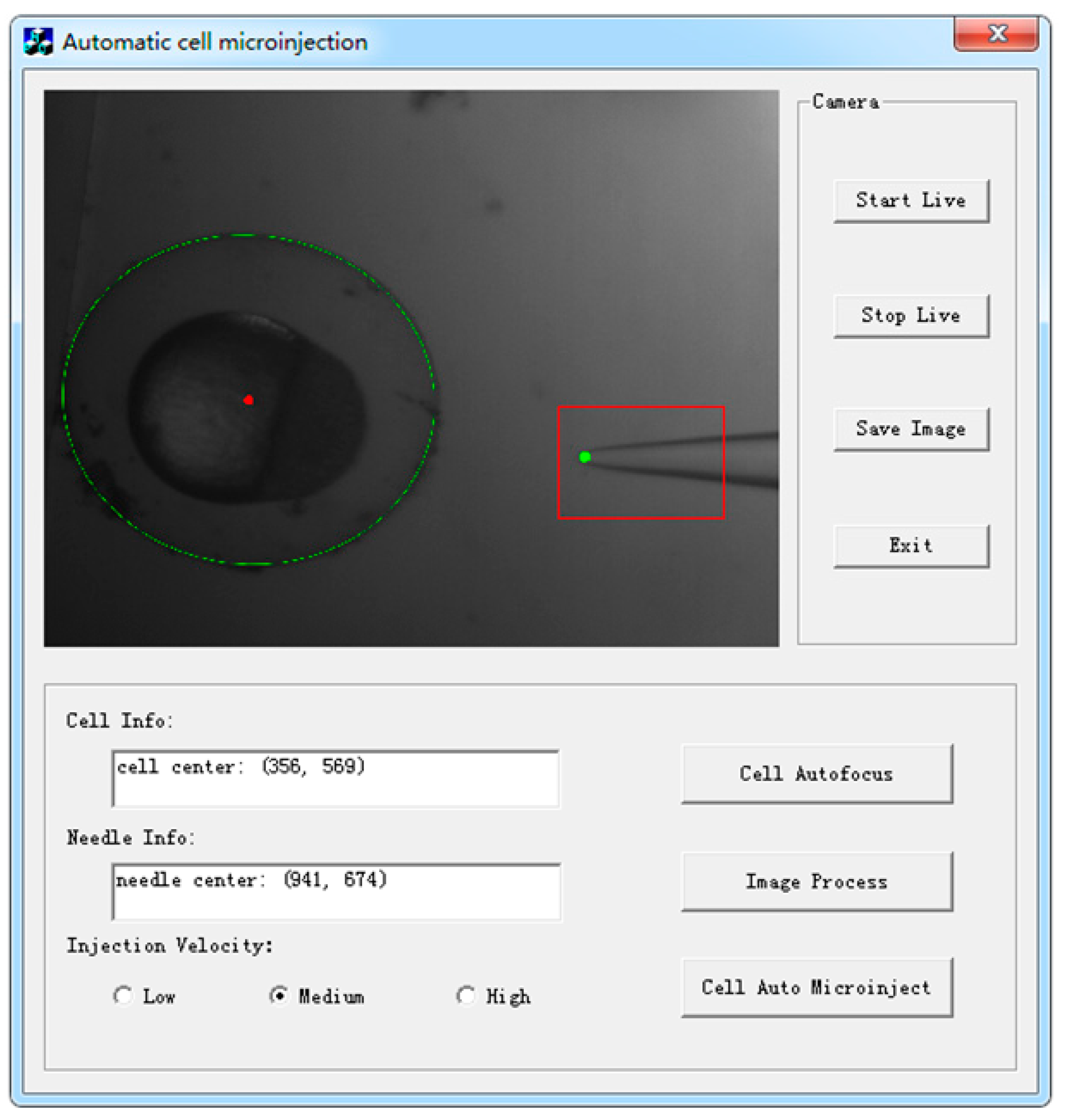The height and width of the screenshot is (1120, 1068).
Task: Click the app icon in title bar
Action: (37, 42)
